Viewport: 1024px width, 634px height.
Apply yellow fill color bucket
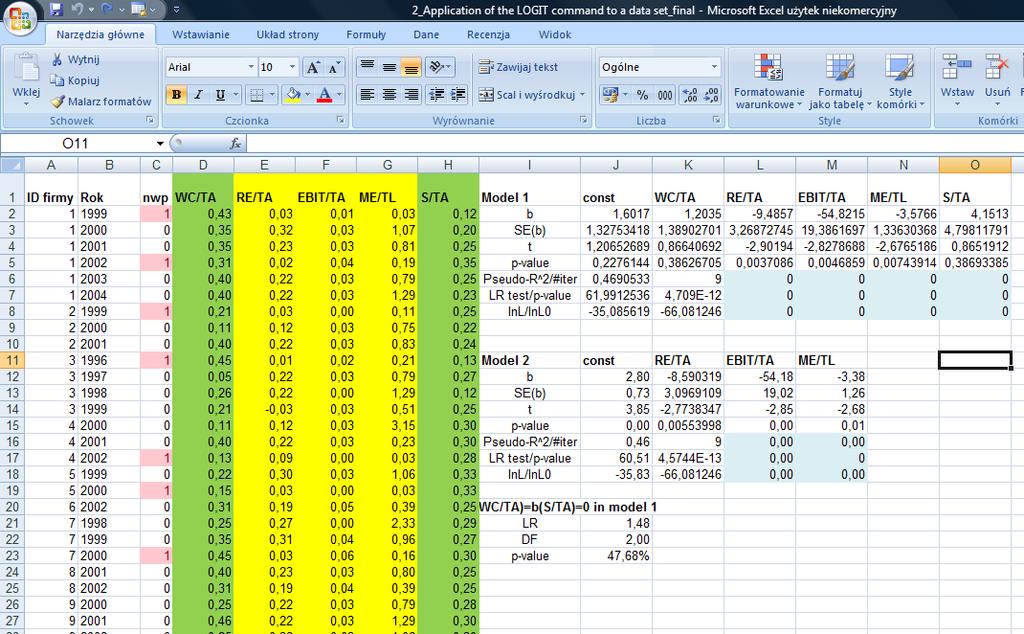click(293, 95)
